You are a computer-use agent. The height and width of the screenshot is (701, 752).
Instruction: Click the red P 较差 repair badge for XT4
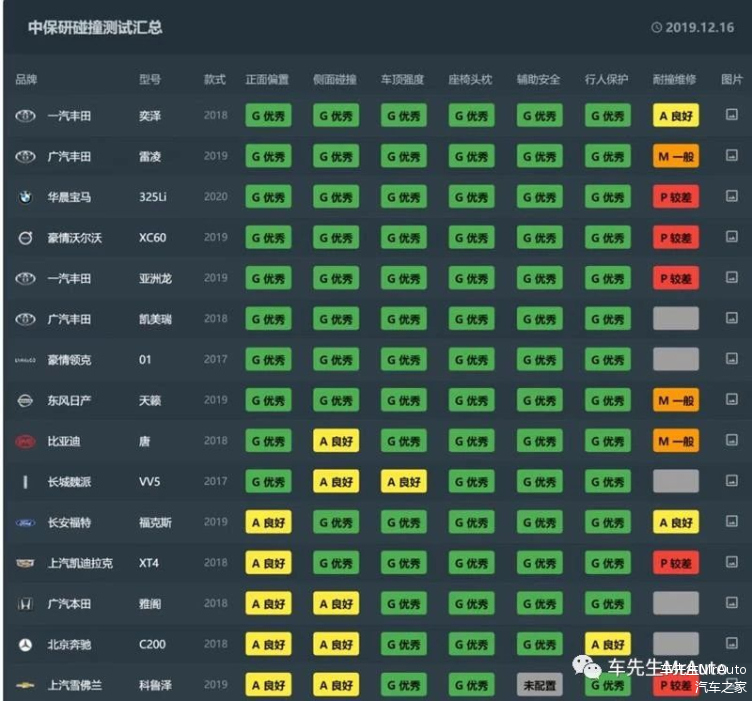pyautogui.click(x=676, y=562)
